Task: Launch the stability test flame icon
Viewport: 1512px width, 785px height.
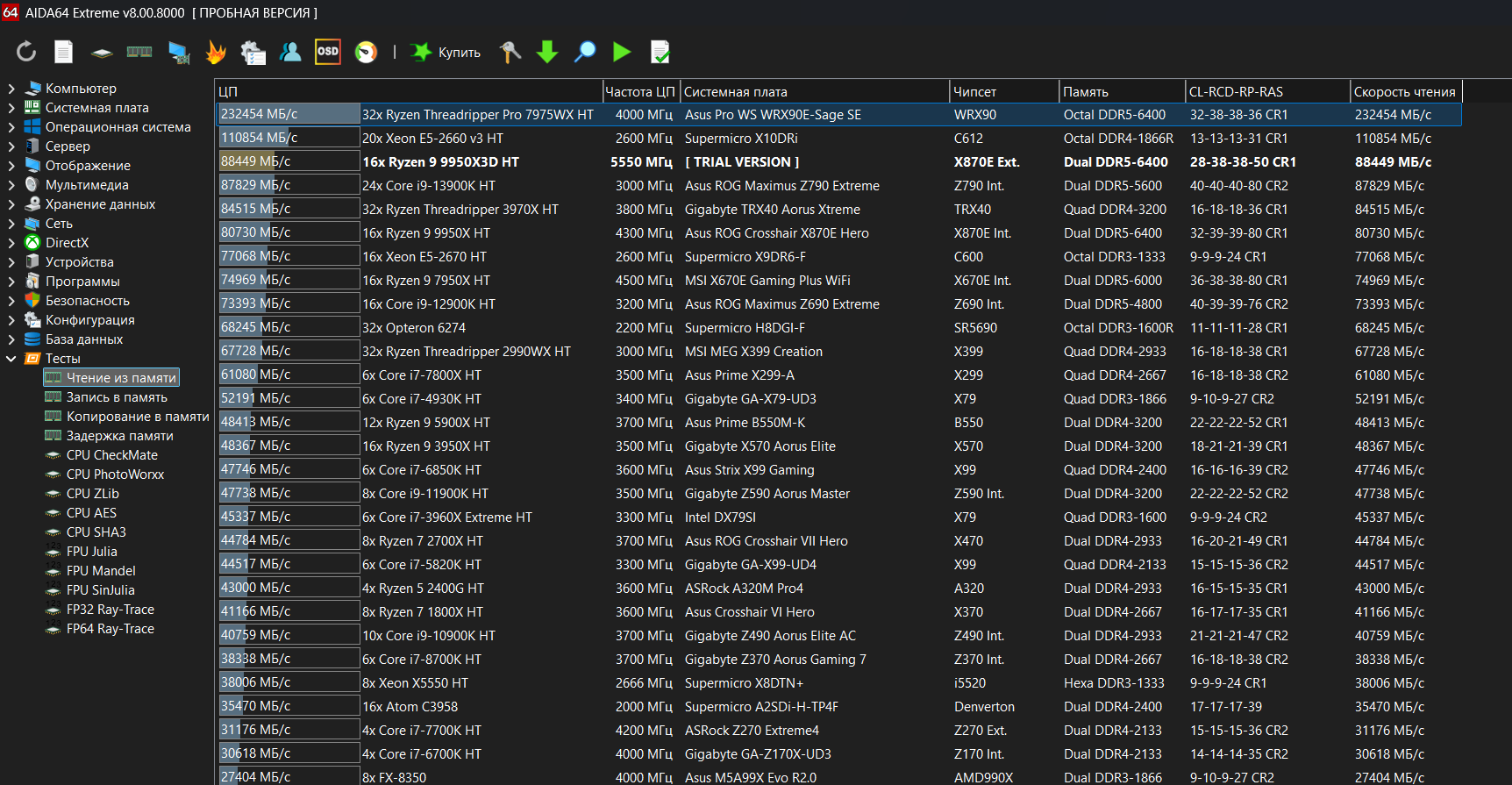Action: (x=216, y=52)
